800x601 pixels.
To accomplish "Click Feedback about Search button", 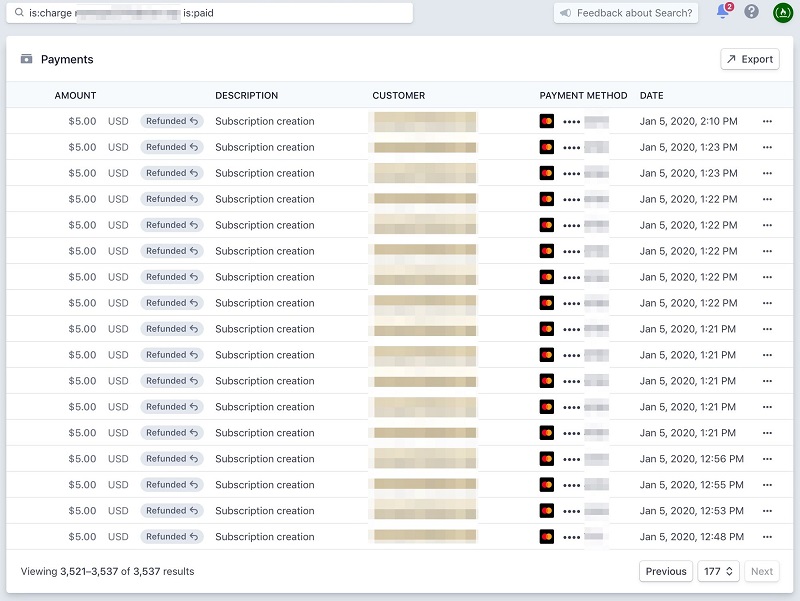I will (626, 13).
